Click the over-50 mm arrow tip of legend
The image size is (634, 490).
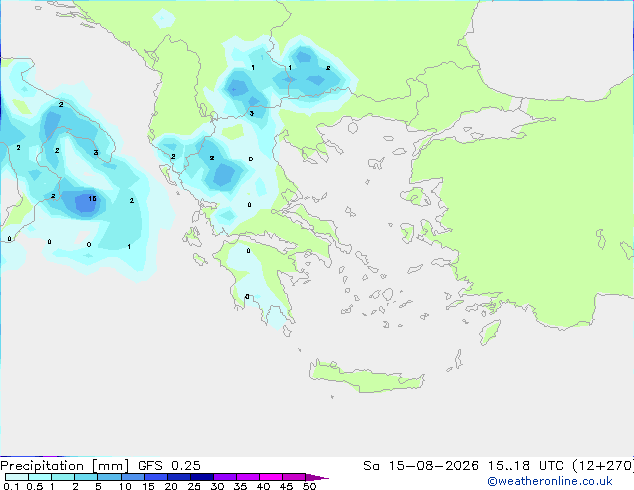click(x=317, y=477)
